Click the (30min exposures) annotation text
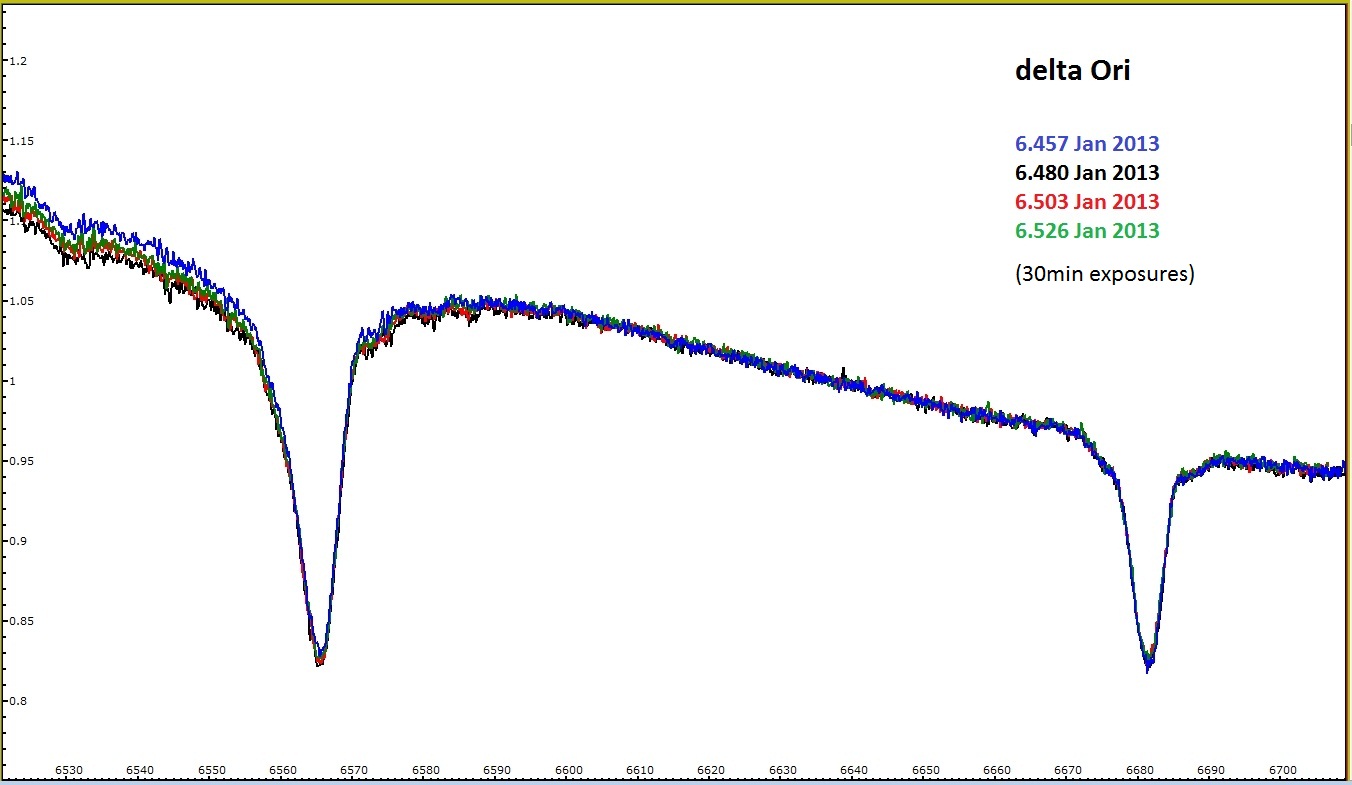This screenshot has width=1352, height=785. pos(1104,273)
